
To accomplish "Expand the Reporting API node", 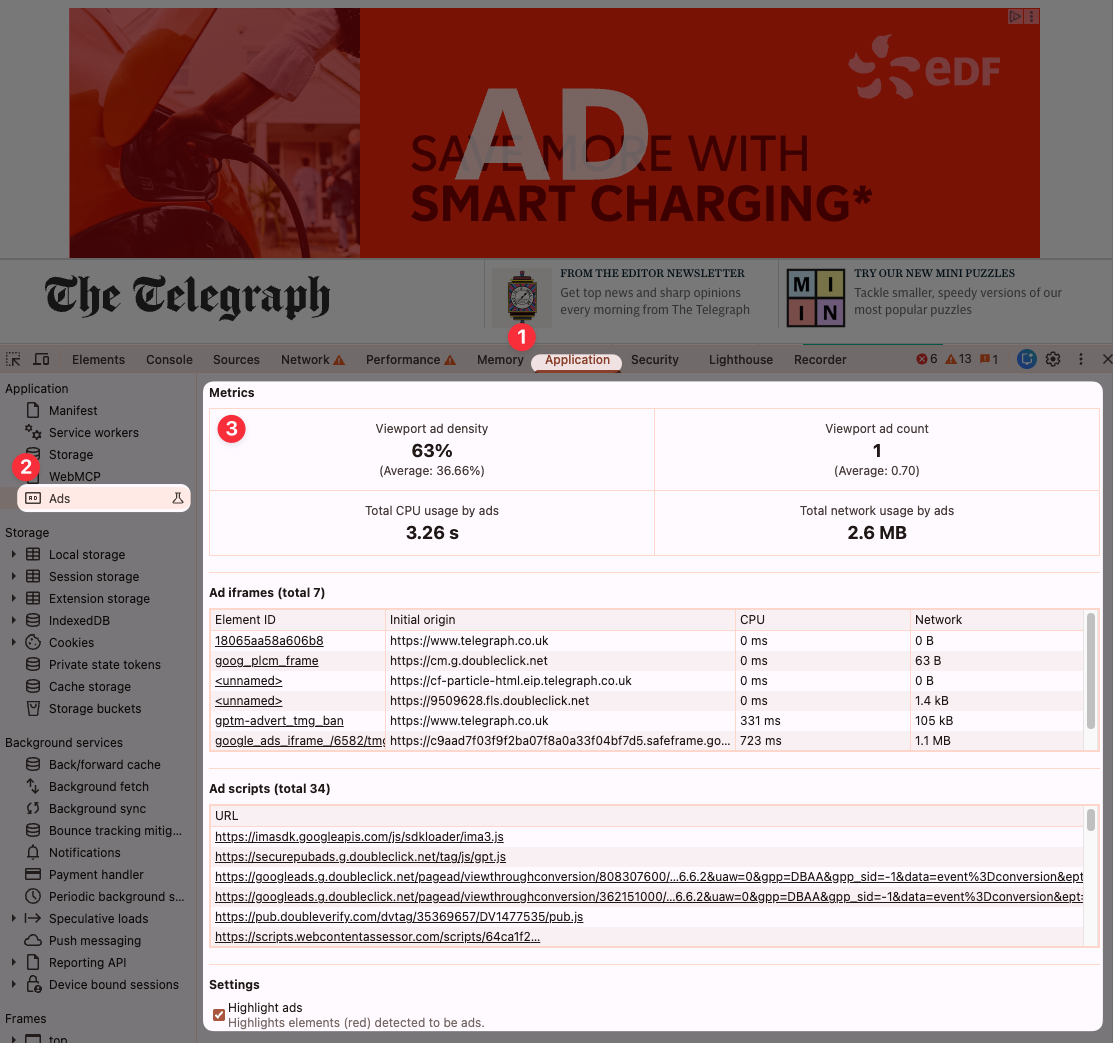I will pyautogui.click(x=13, y=962).
